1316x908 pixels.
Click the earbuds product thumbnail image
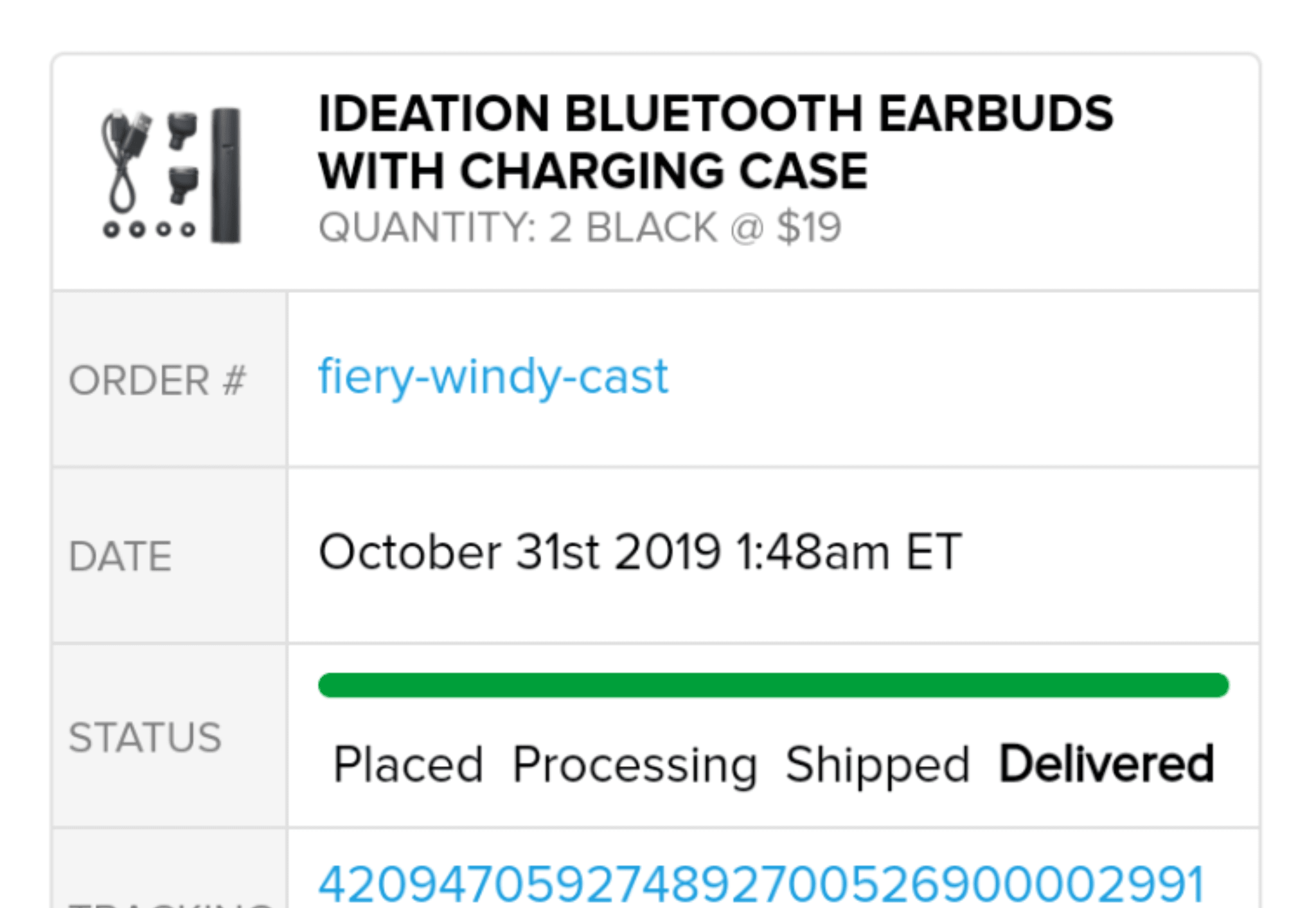click(x=171, y=175)
